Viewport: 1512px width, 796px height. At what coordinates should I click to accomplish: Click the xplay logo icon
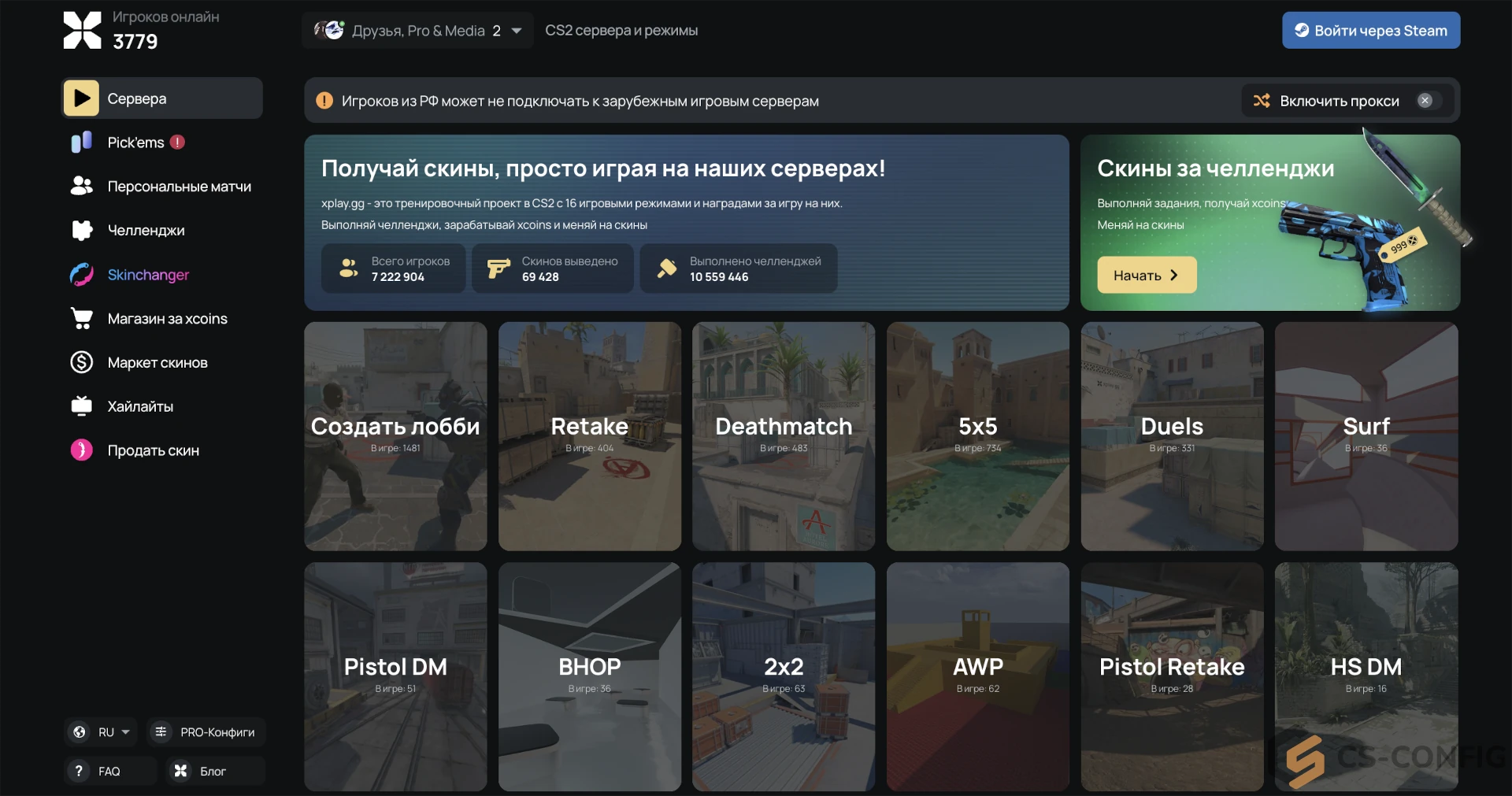click(x=82, y=30)
